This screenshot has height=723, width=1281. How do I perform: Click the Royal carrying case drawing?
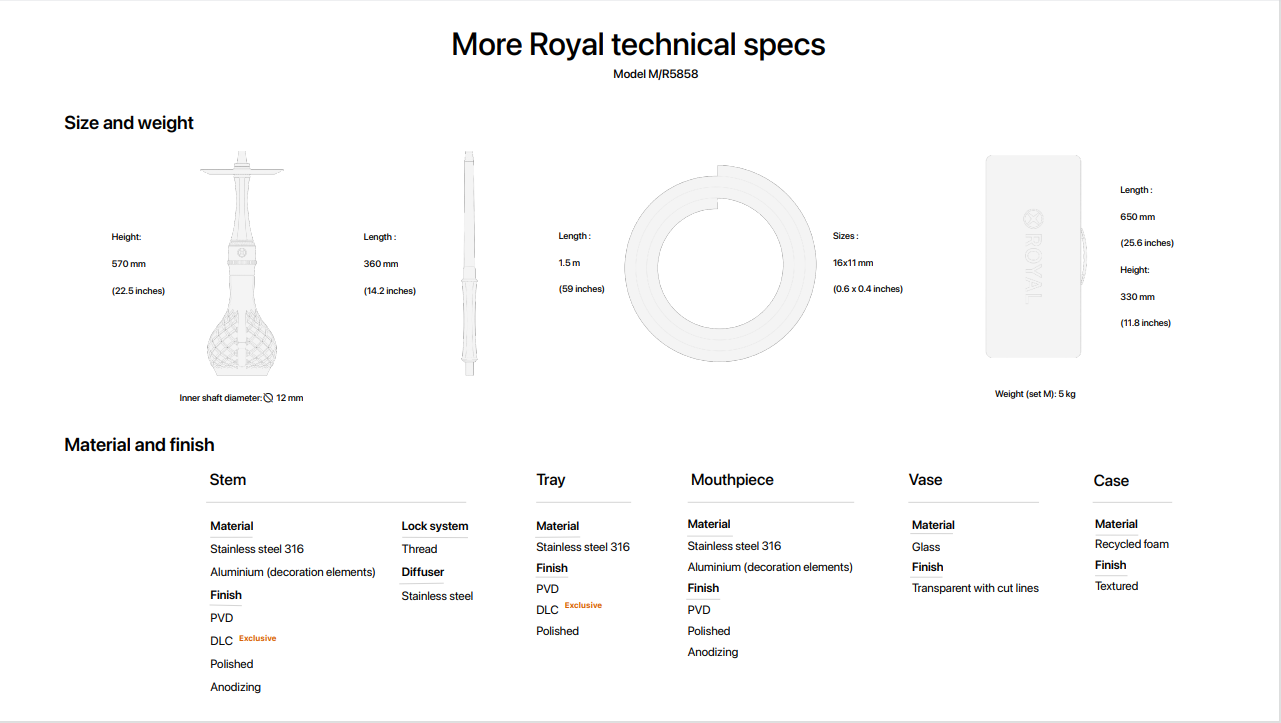click(x=1036, y=256)
